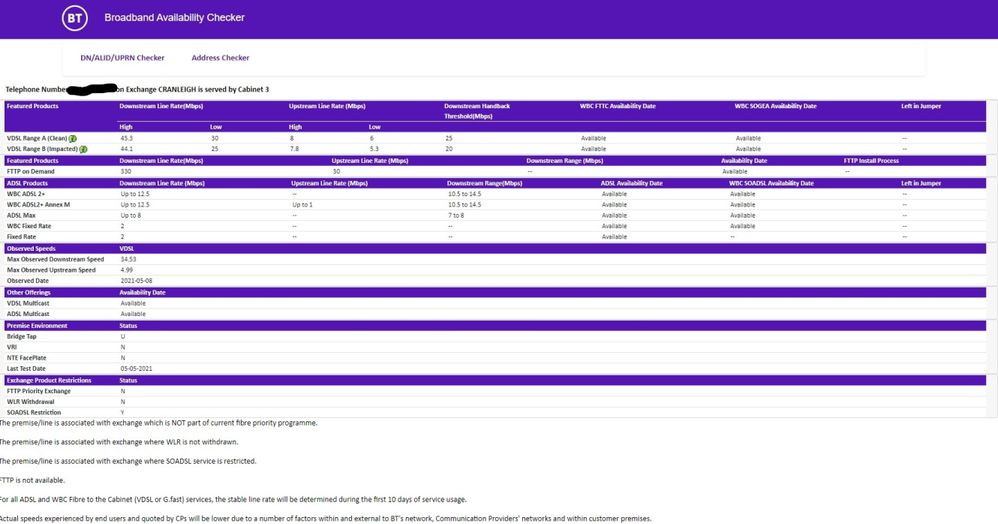Image resolution: width=998 pixels, height=524 pixels.
Task: Switch to the Address Checker tab
Action: (220, 58)
